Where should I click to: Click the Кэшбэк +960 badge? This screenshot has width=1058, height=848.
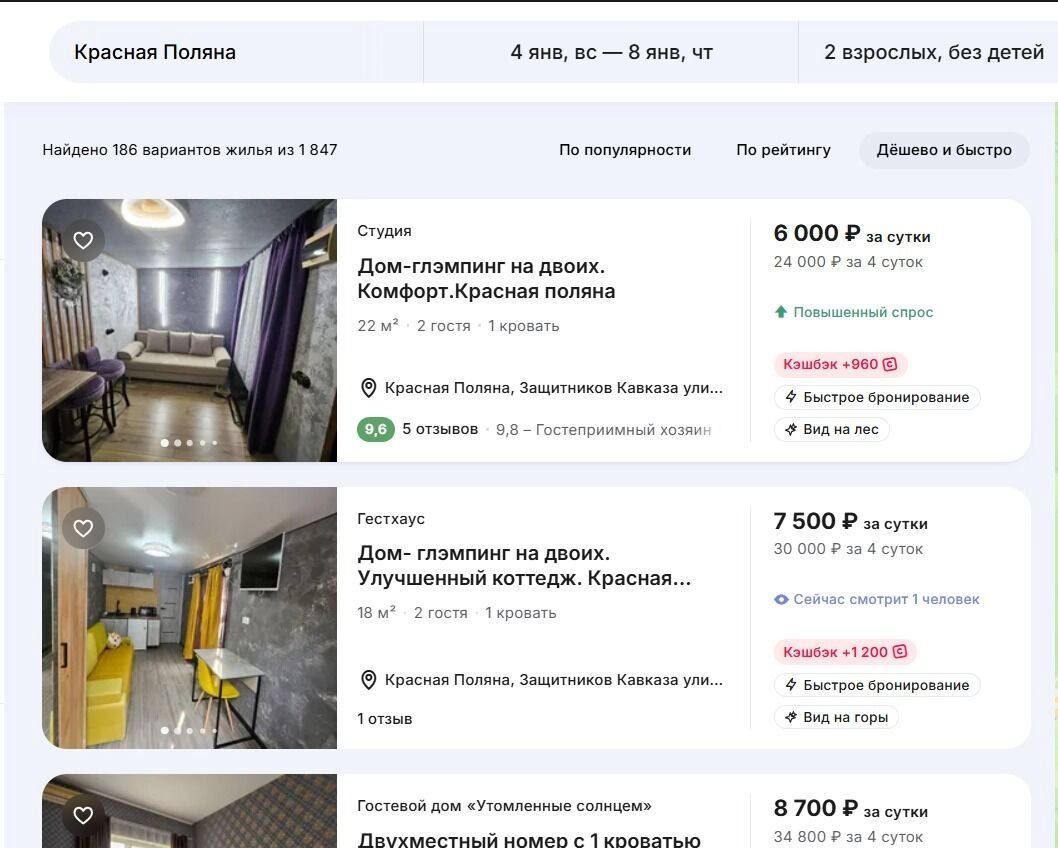[x=840, y=365]
